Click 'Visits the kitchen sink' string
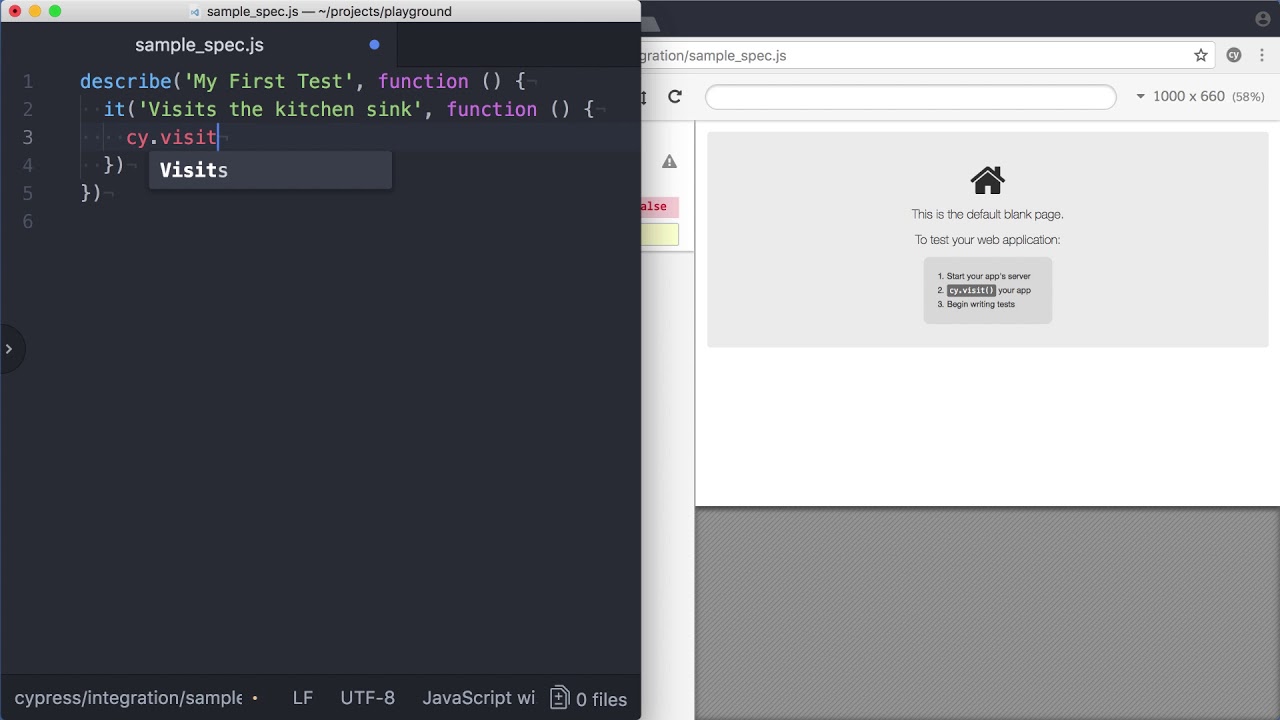 pyautogui.click(x=280, y=109)
